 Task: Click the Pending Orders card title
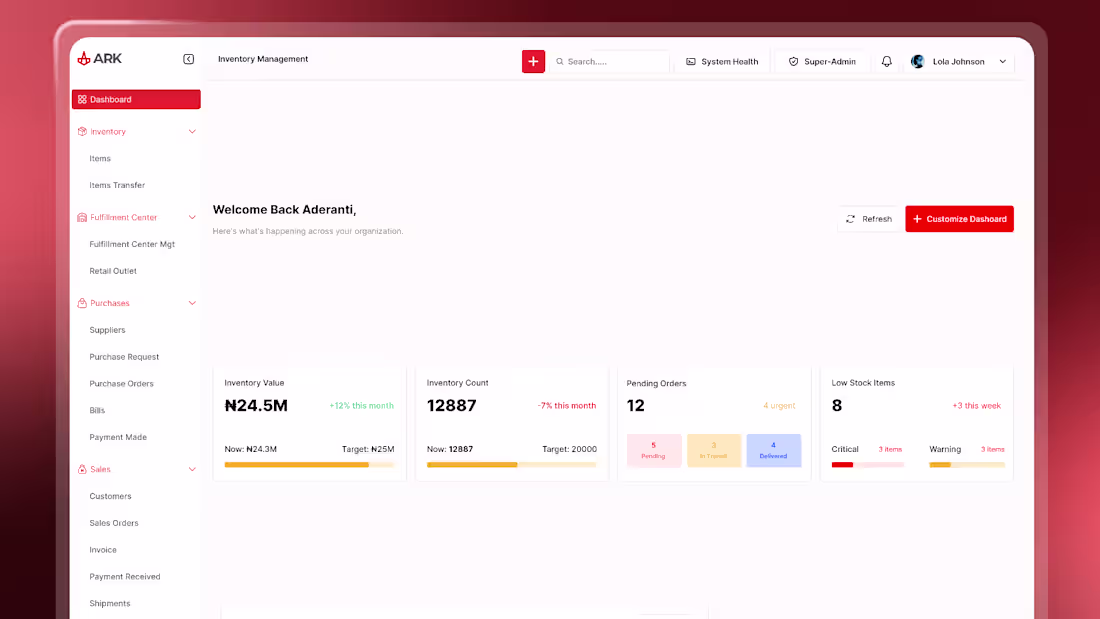coord(657,384)
